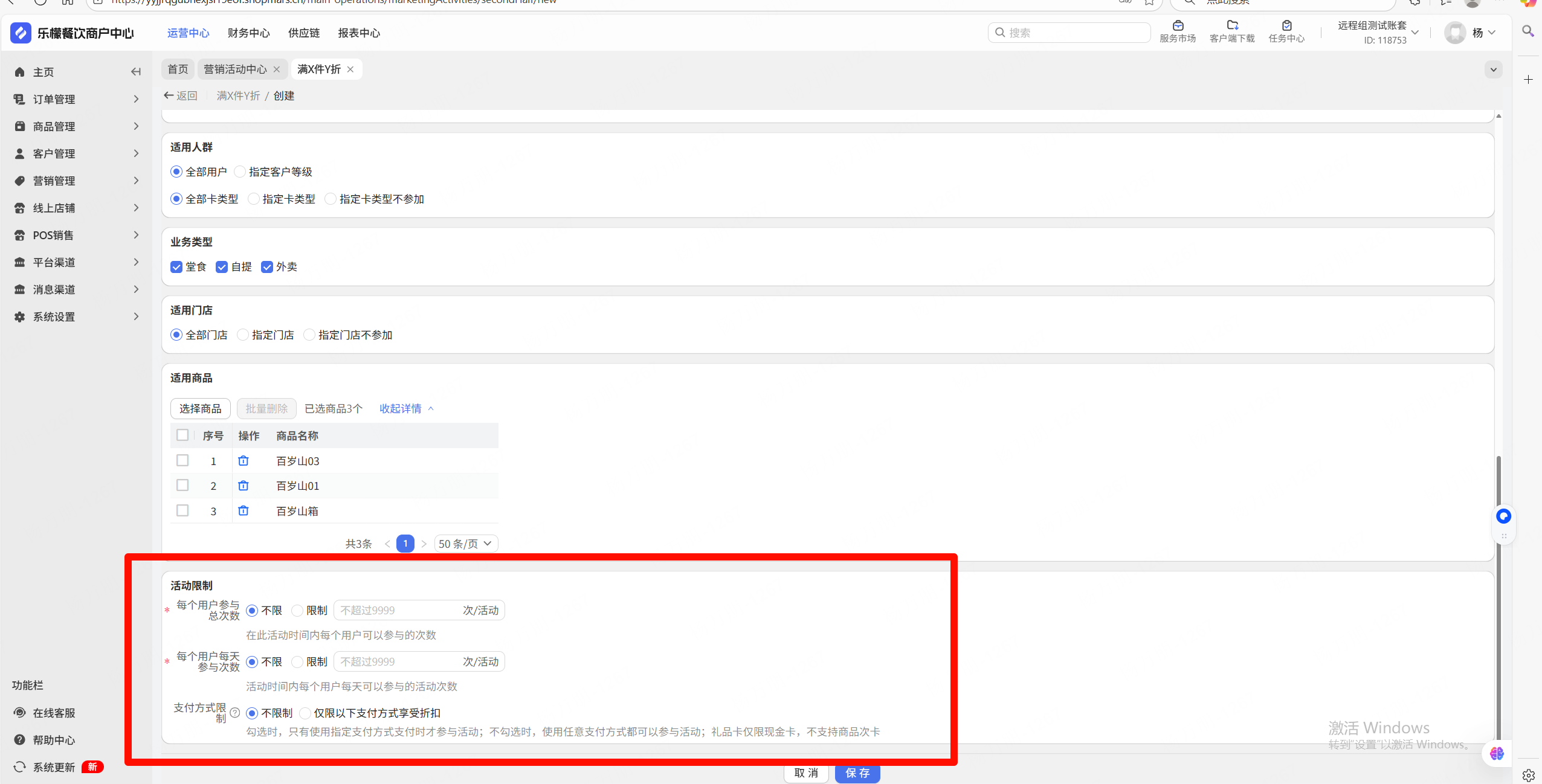
Task: Click the 保存 save button
Action: 857,773
